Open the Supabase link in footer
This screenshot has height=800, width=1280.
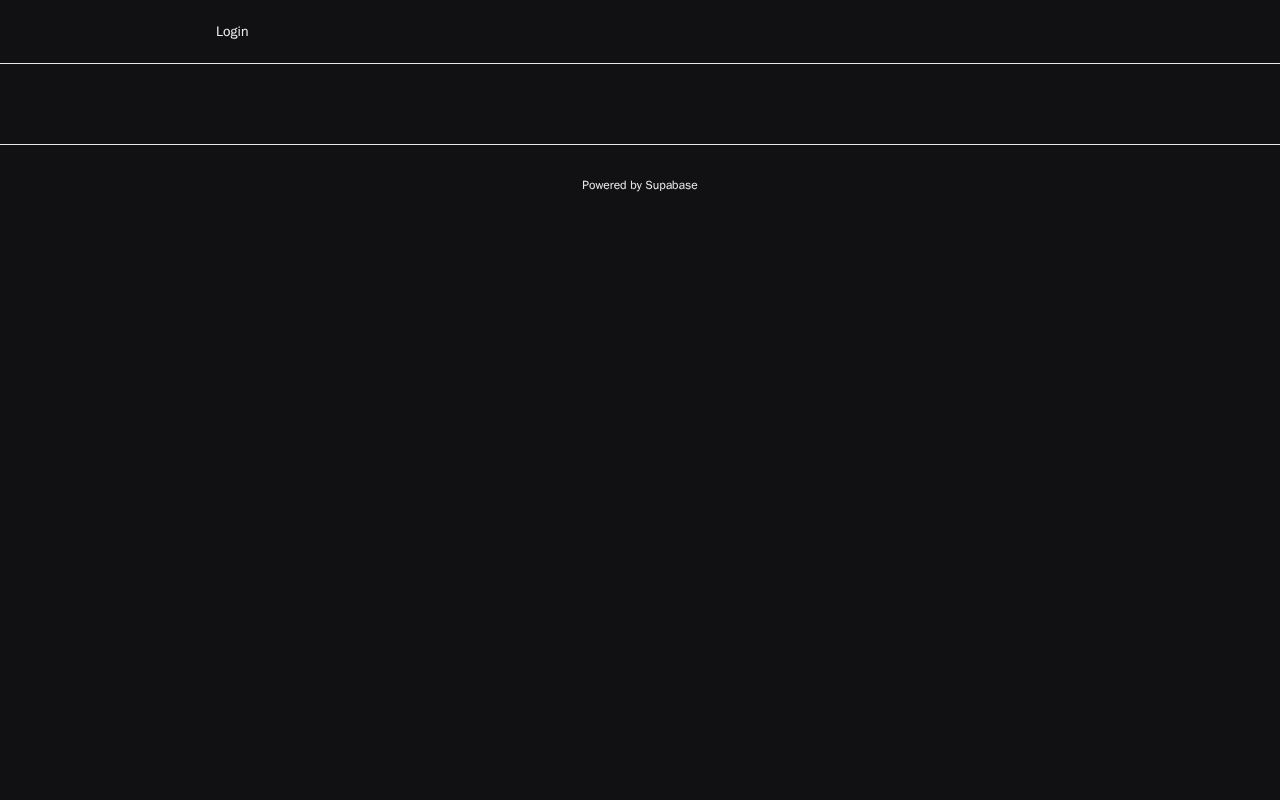pyautogui.click(x=671, y=185)
